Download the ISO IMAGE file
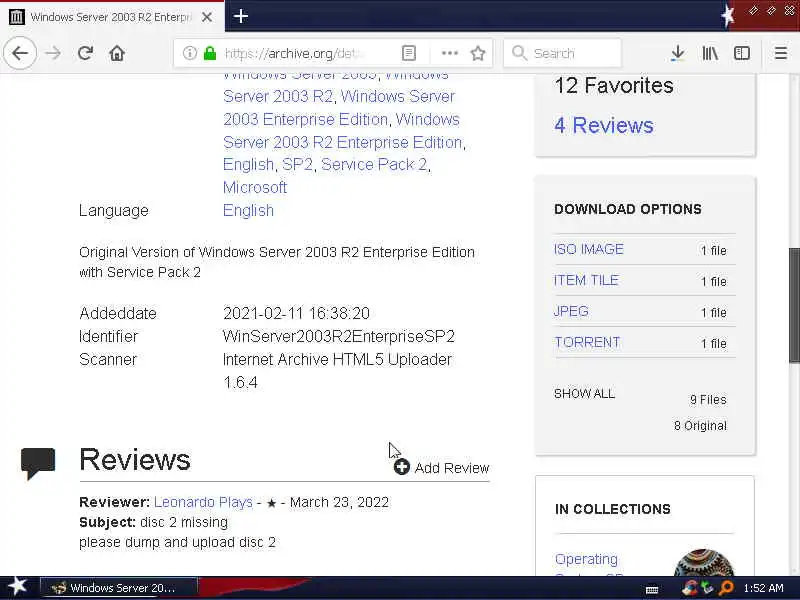Viewport: 800px width, 600px height. [x=589, y=249]
